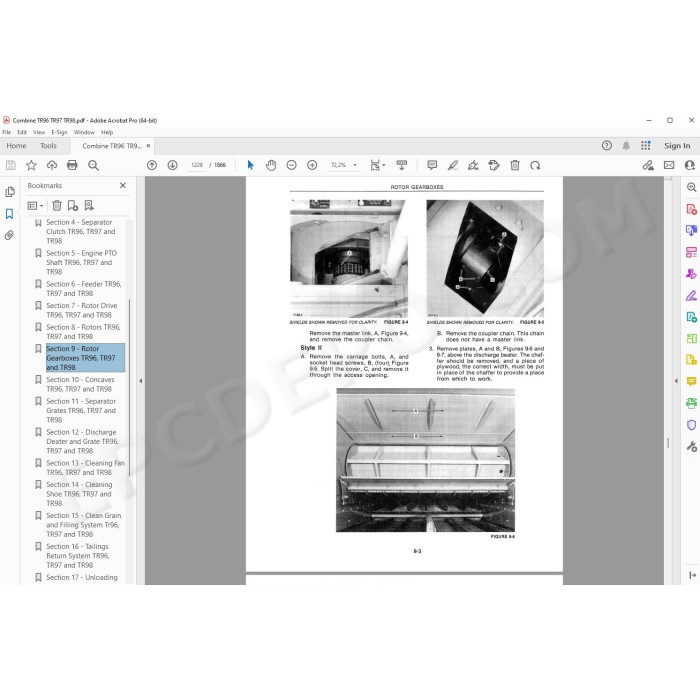Close the Combine TR96 document tab
The width and height of the screenshot is (700, 700).
148,146
